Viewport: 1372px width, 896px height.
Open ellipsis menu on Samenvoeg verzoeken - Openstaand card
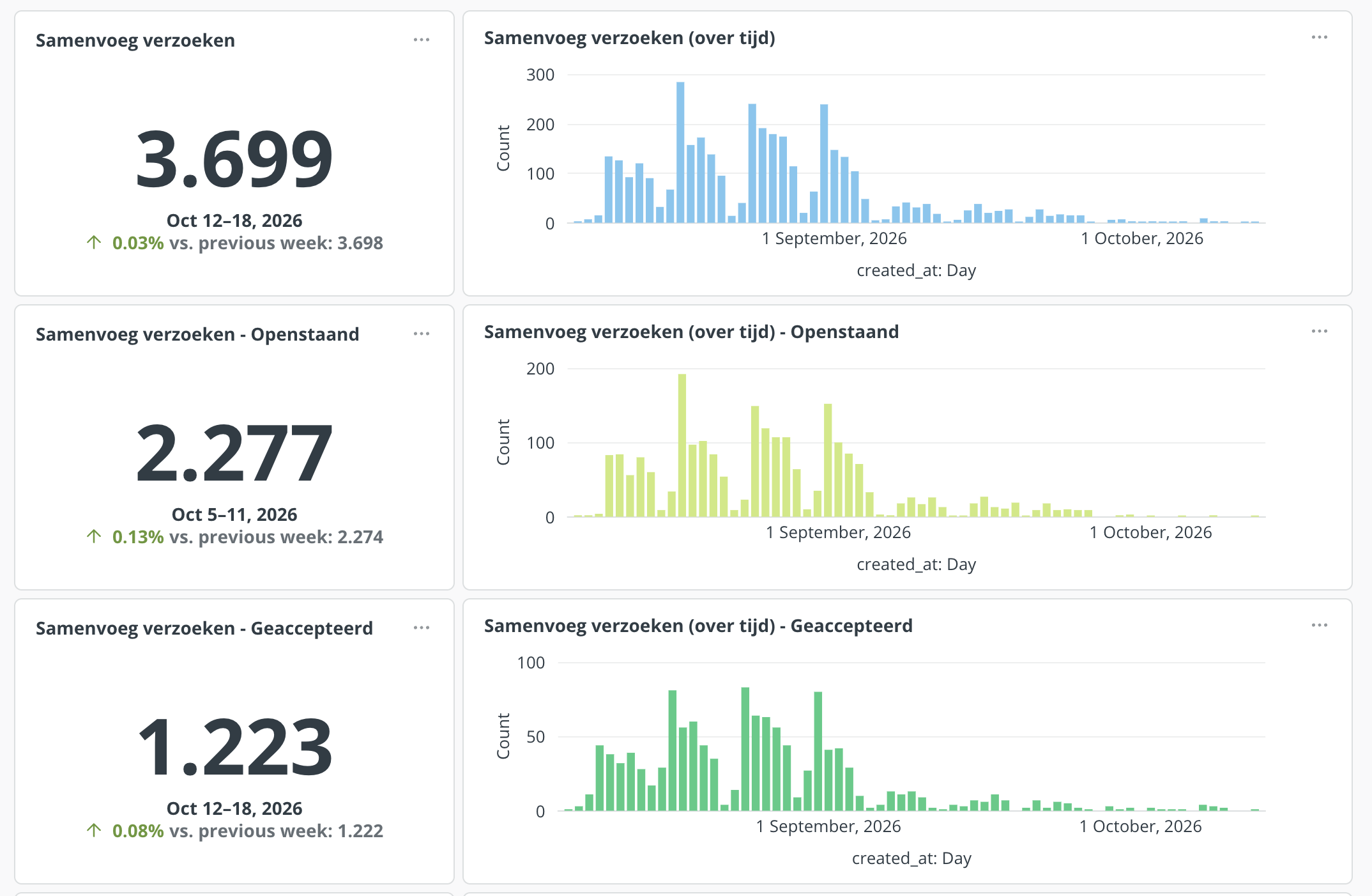(422, 334)
